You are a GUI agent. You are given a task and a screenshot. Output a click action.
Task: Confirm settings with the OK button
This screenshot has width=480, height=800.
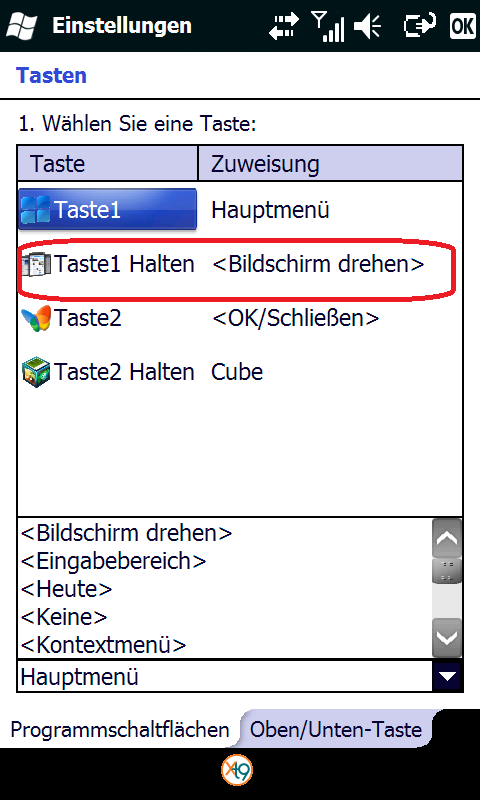pyautogui.click(x=462, y=26)
